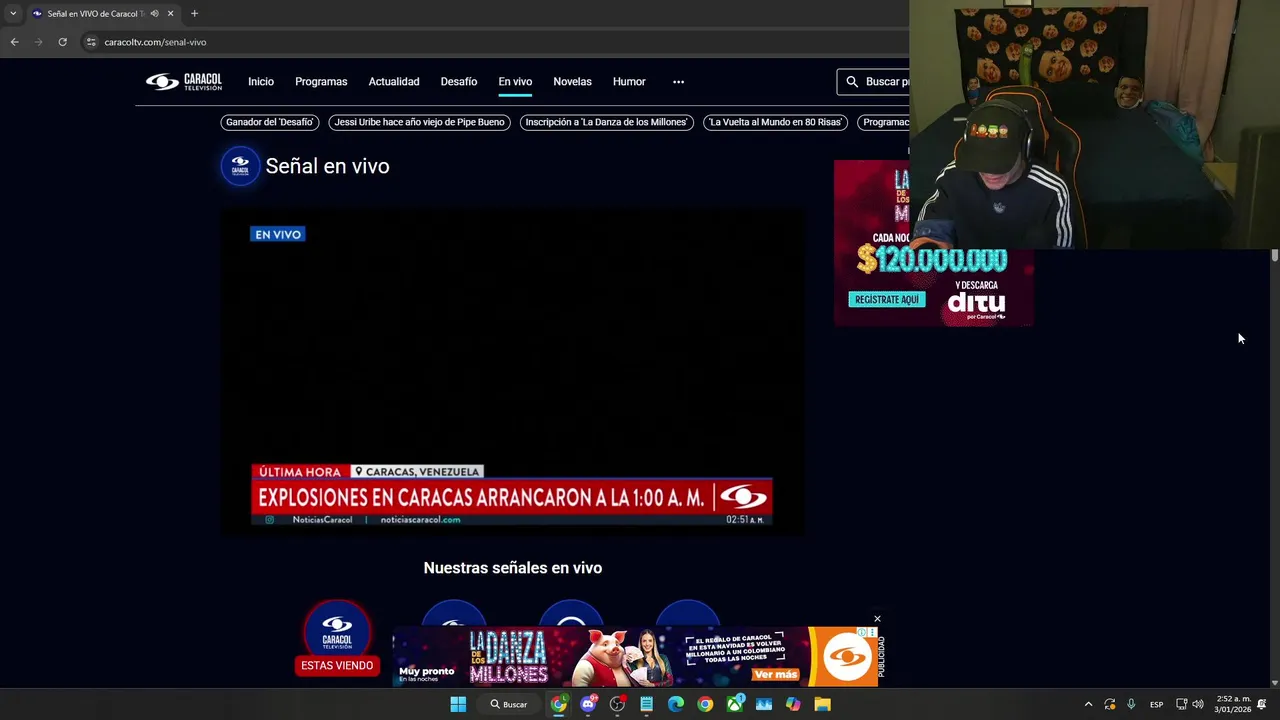Screen dimensions: 1280x720
Task: Click the Ganador del 'Desafío' tag
Action: (x=270, y=122)
